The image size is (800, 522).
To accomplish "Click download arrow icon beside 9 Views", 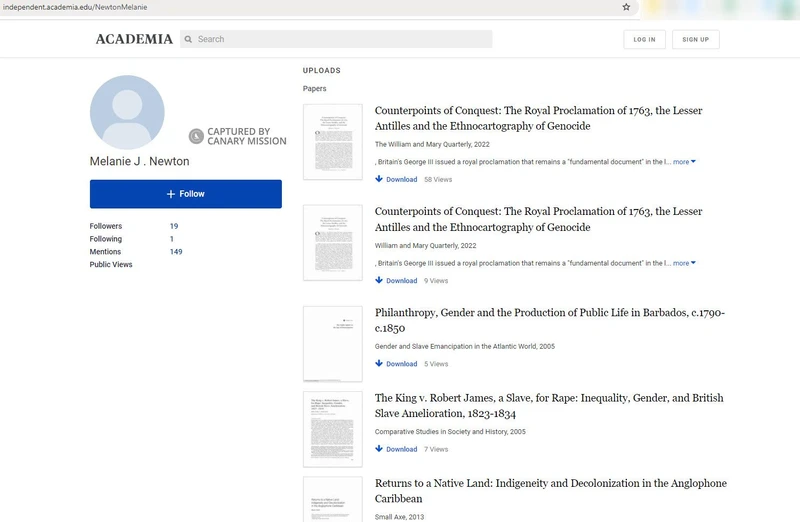I will tap(379, 280).
